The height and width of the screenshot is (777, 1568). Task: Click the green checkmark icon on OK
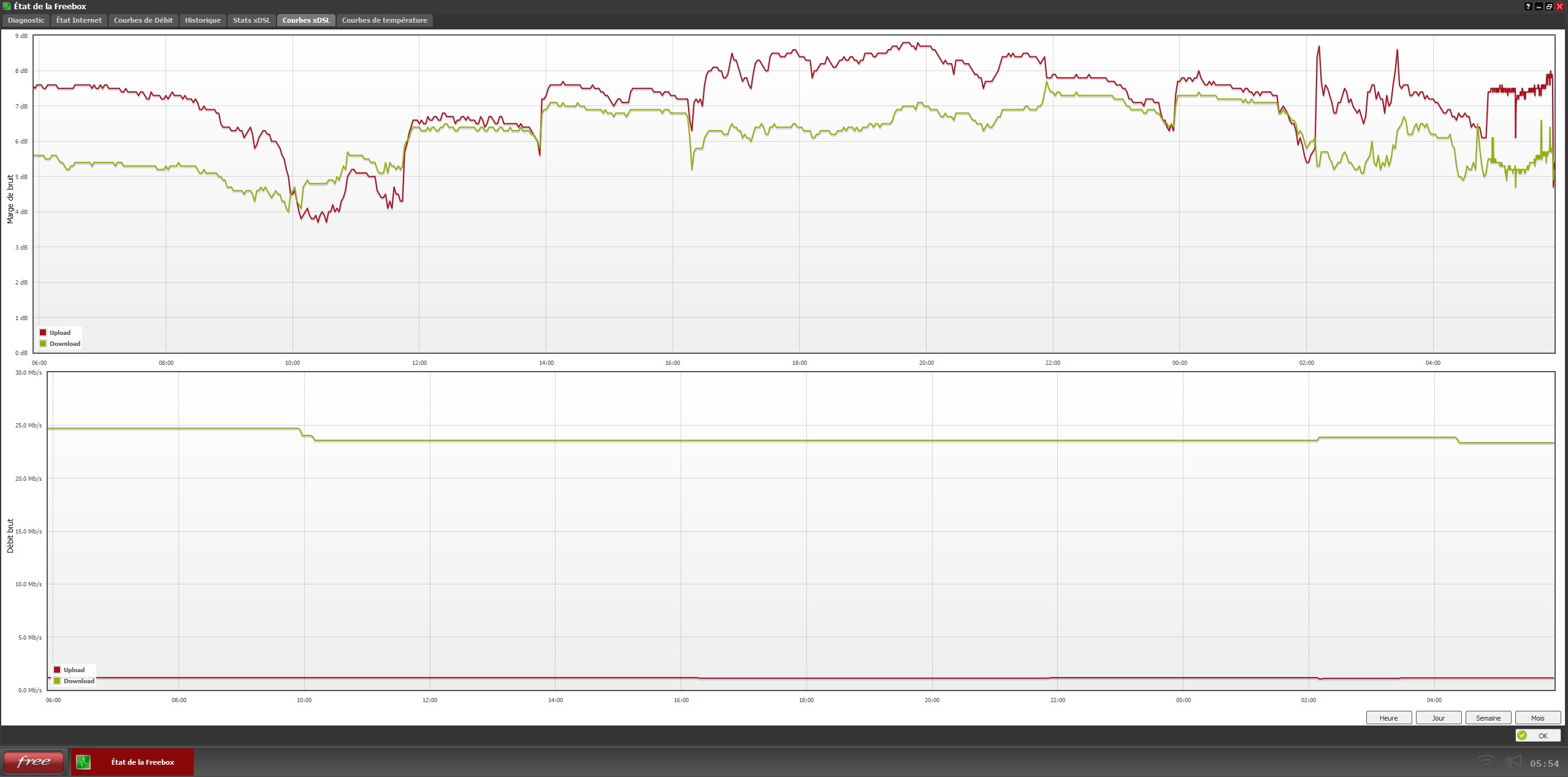pos(1522,735)
